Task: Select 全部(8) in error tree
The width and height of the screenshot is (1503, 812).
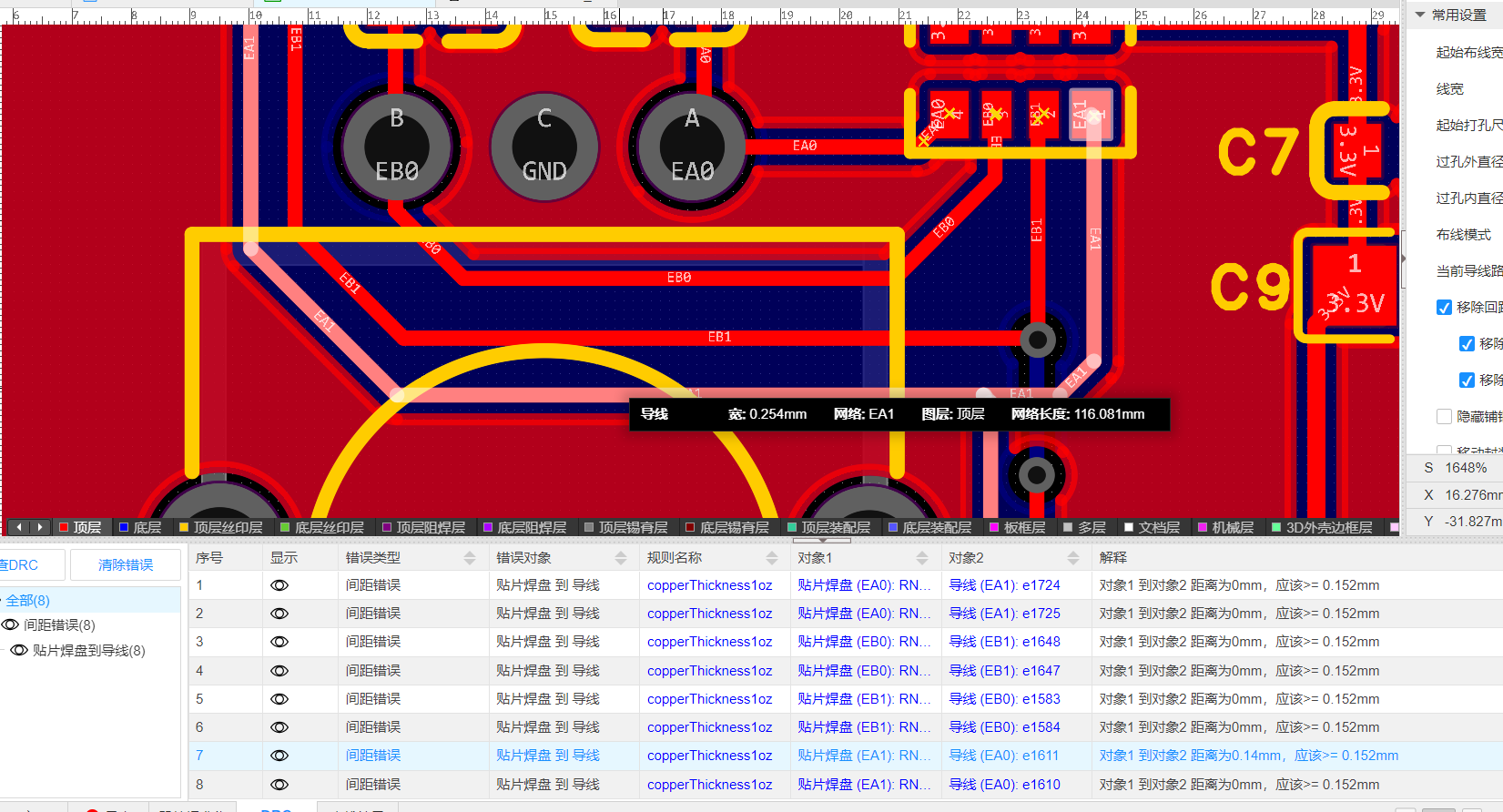Action: pos(28,601)
